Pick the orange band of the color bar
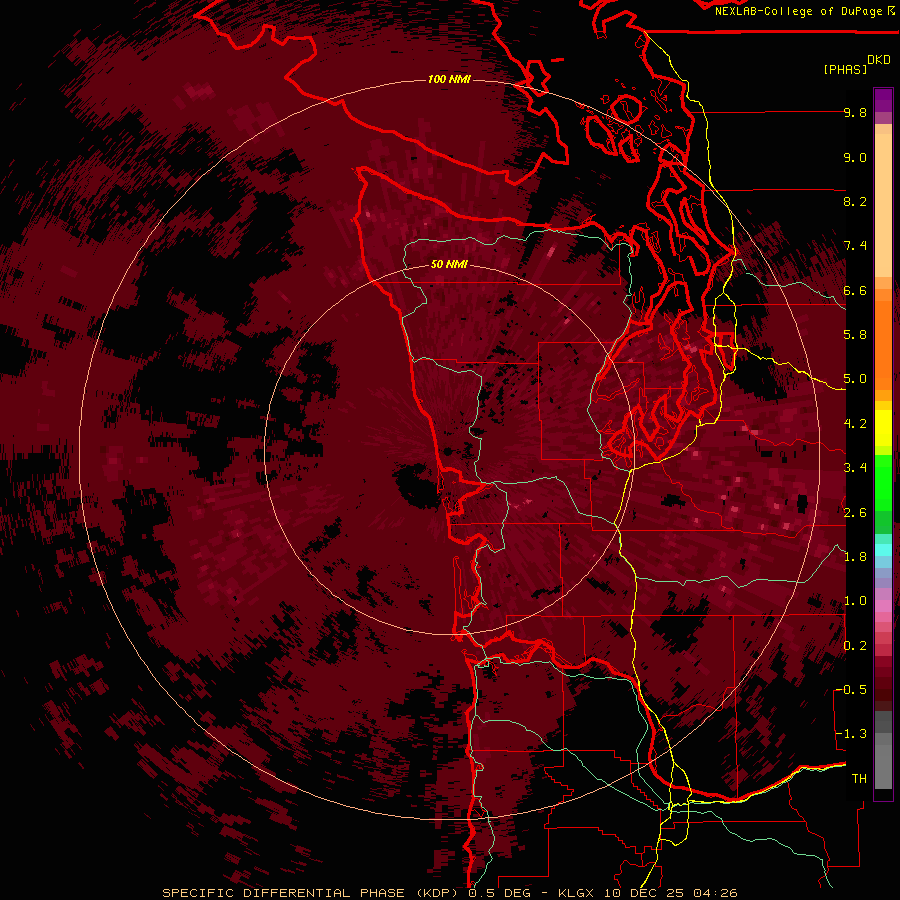The height and width of the screenshot is (900, 900). coord(883,344)
